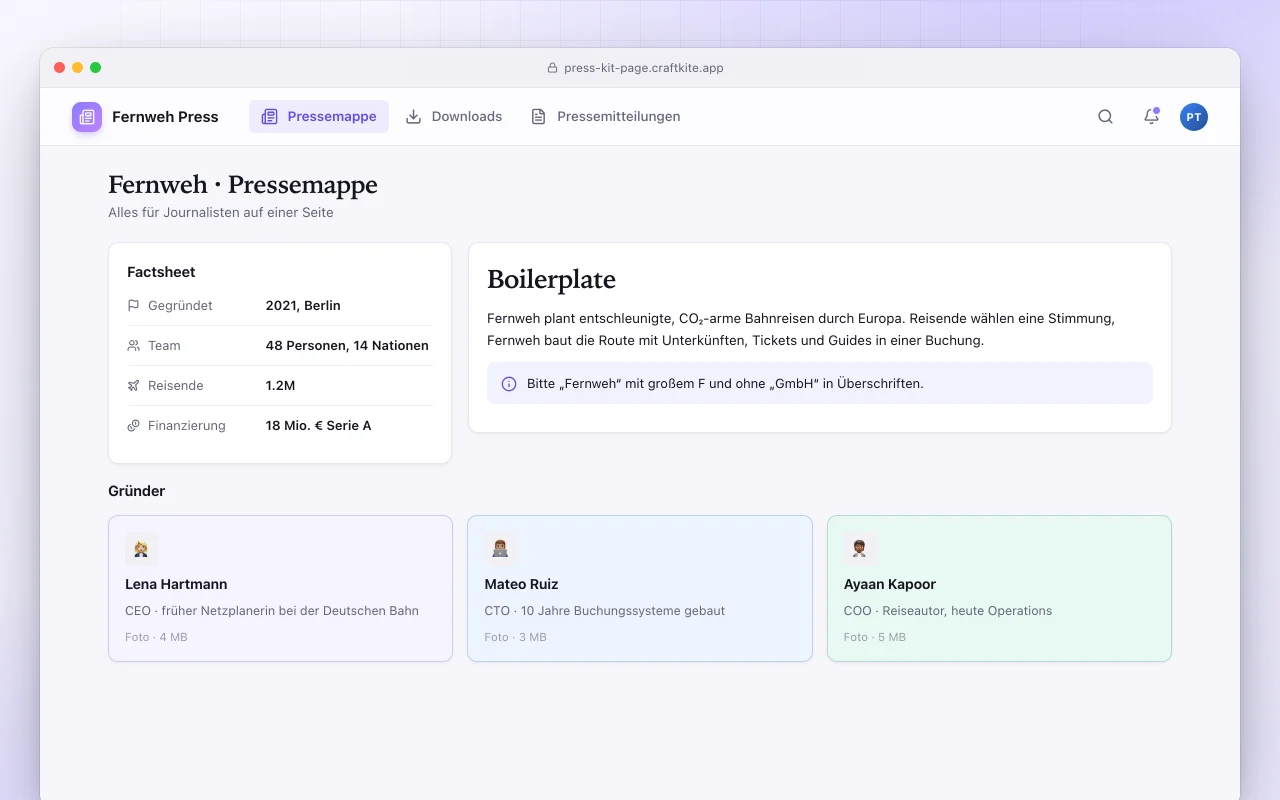Click the value "18 Mio. € Serie A"
The width and height of the screenshot is (1280, 800).
pos(318,426)
